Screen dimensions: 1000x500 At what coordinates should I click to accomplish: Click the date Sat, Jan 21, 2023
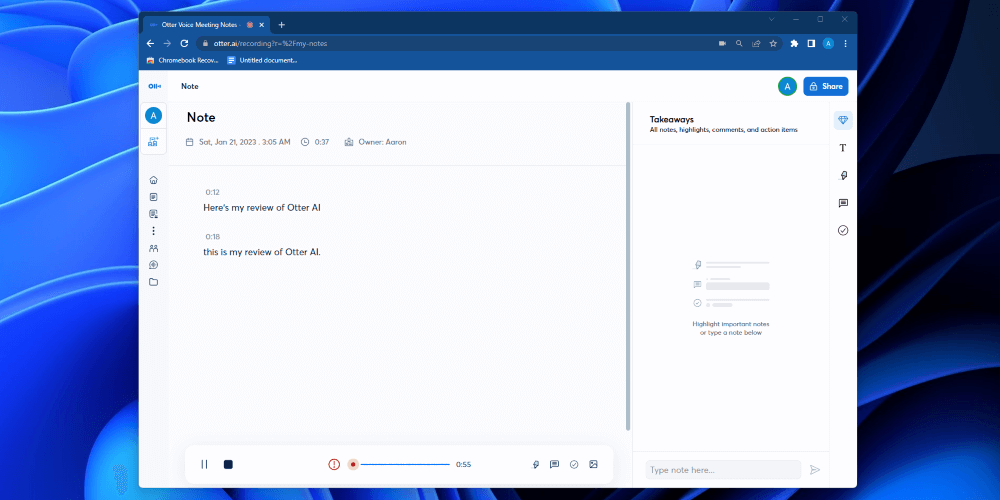tap(245, 142)
